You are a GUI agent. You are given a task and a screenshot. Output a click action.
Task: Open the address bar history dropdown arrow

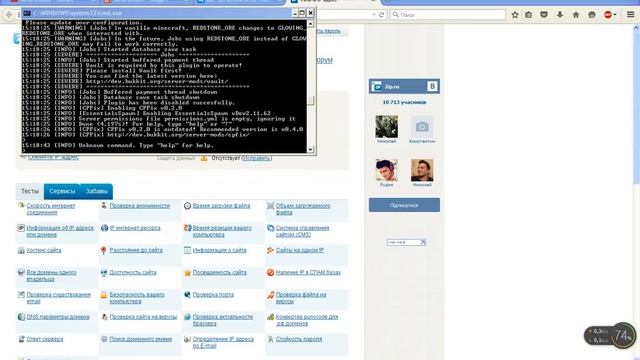coord(373,15)
